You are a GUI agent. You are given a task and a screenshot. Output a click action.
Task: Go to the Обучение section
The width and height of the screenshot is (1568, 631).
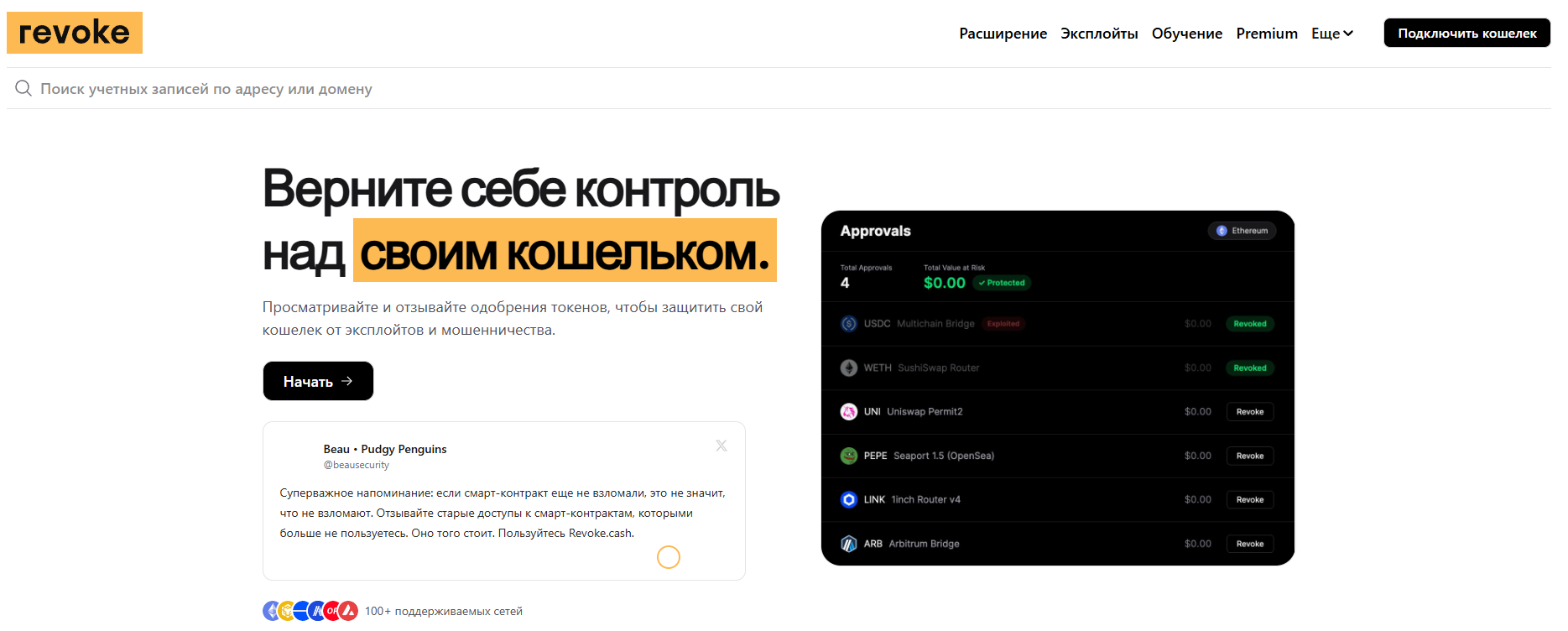[1186, 34]
